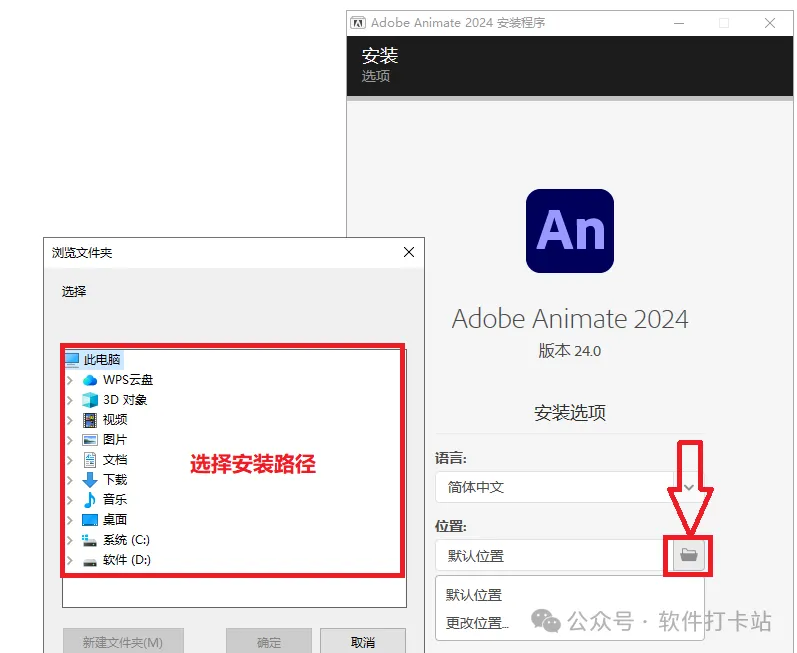
Task: Click the Desktop folder icon
Action: 90,520
